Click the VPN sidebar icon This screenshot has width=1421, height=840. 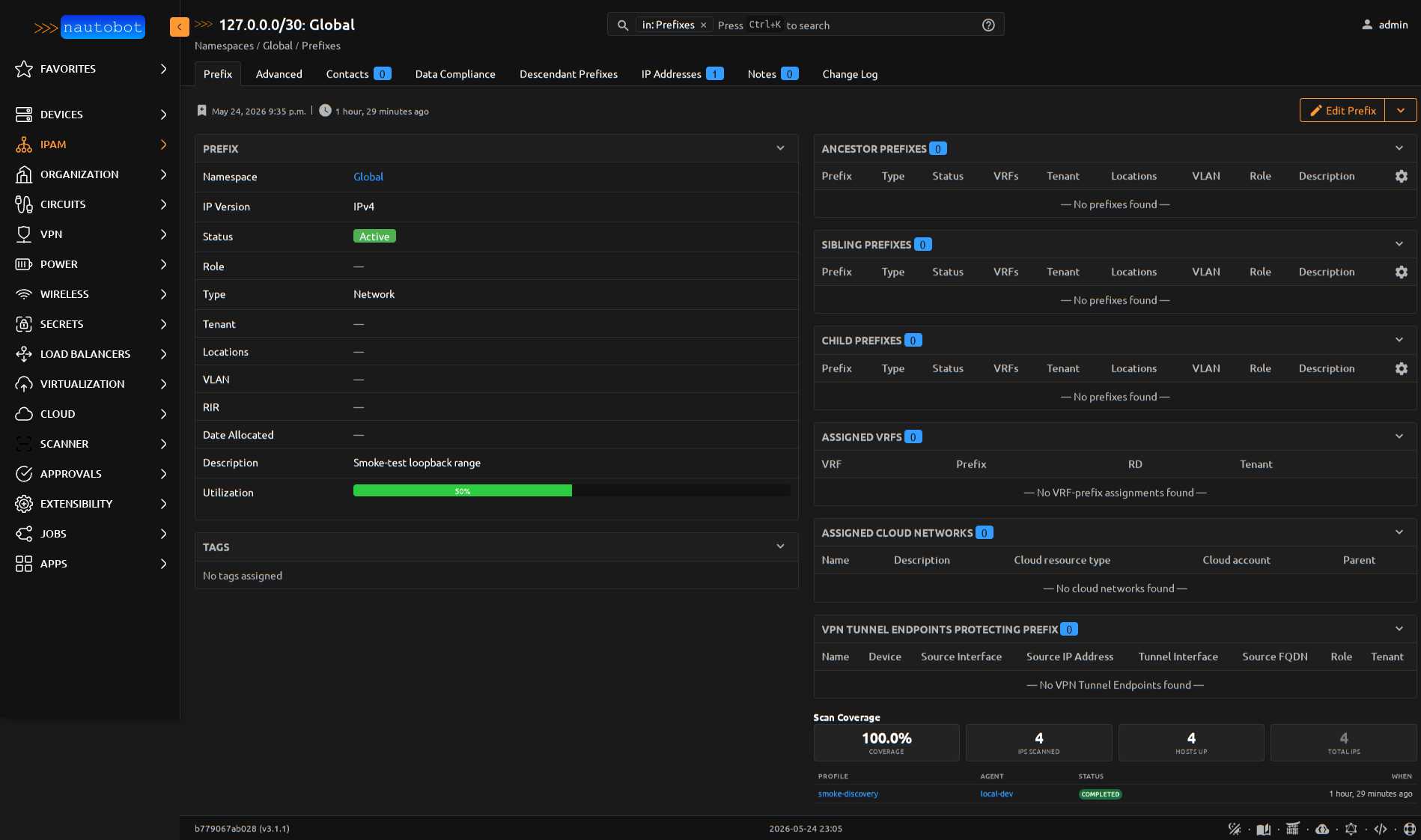24,234
